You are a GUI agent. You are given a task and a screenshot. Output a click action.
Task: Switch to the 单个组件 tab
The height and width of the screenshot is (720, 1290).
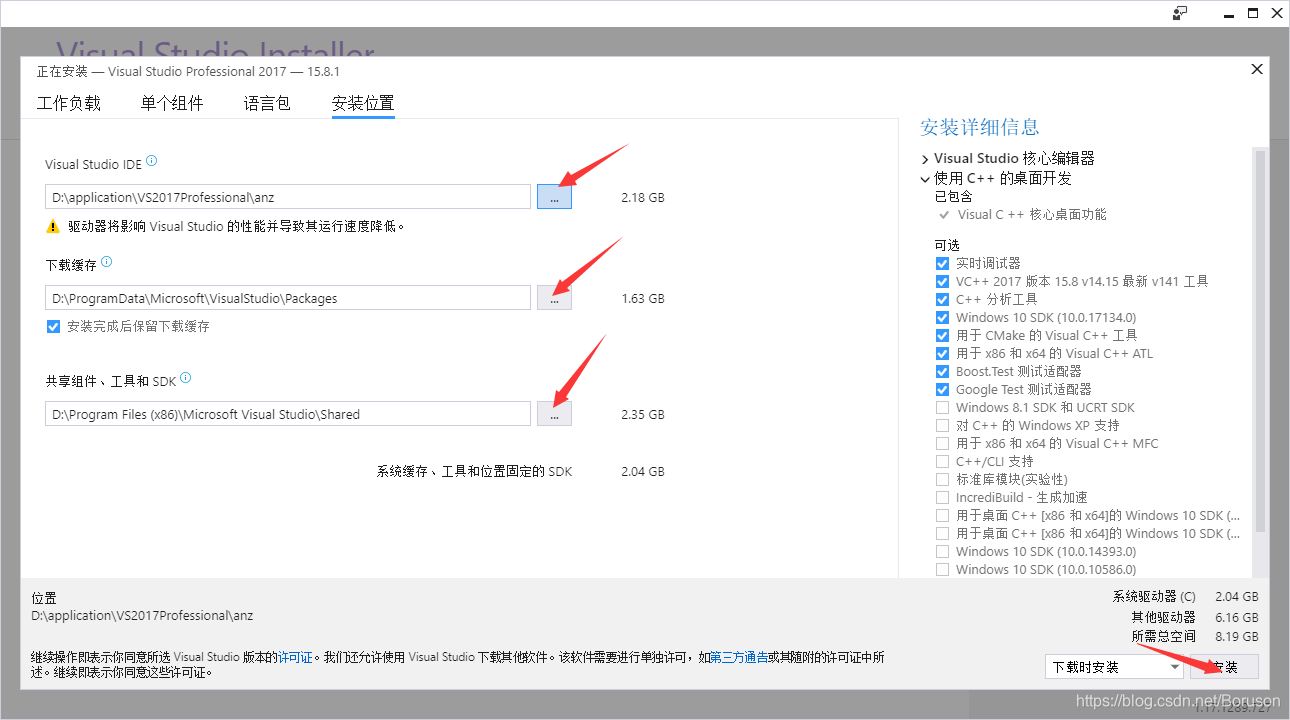coord(172,103)
